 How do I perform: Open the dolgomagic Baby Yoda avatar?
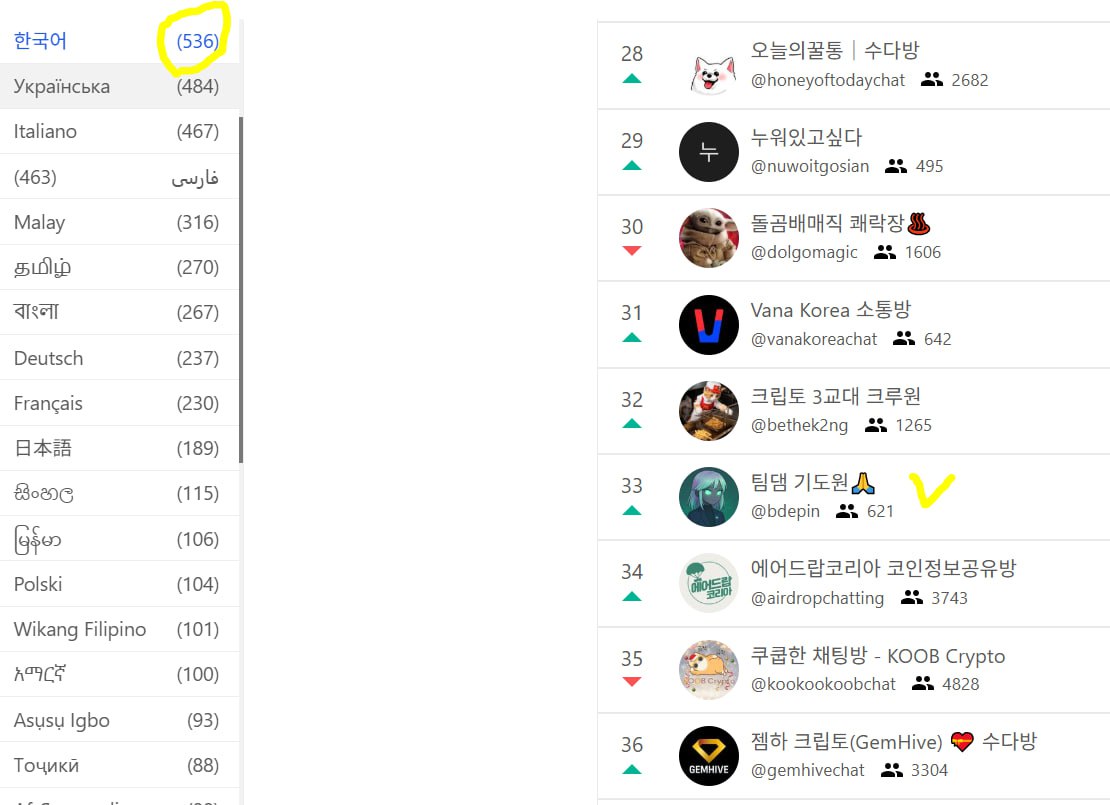(709, 239)
